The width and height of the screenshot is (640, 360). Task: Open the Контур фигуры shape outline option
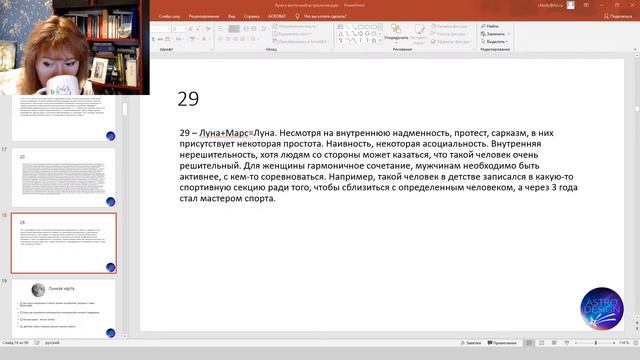451,34
